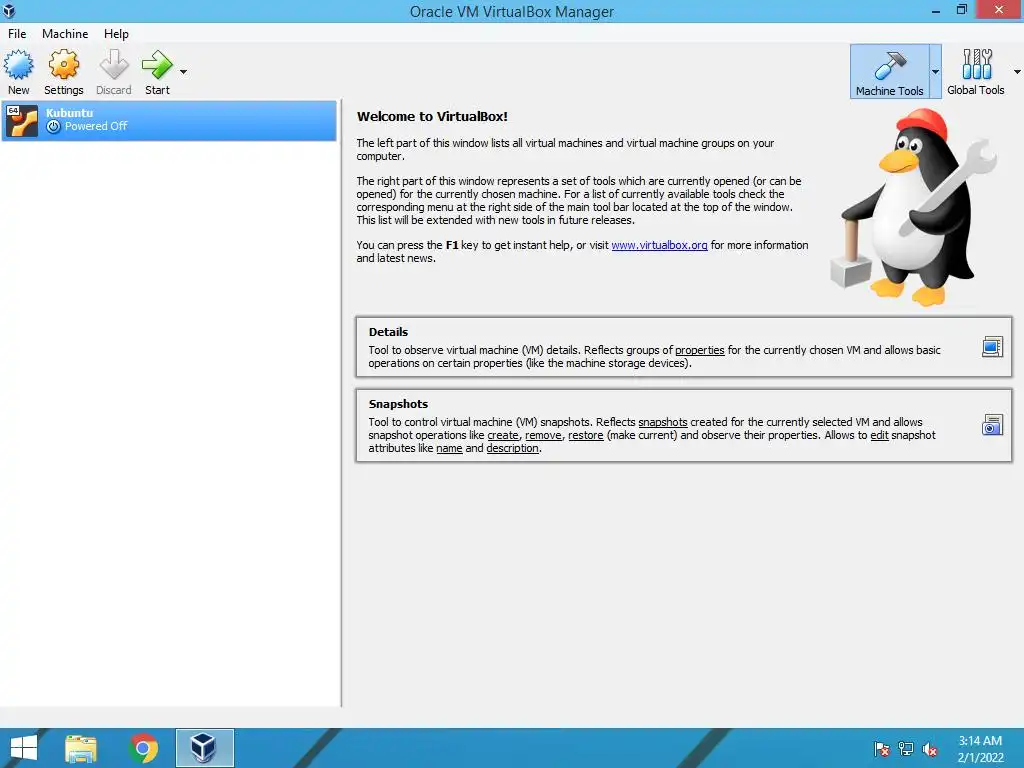Viewport: 1024px width, 768px height.
Task: Expand the Start button dropdown arrow
Action: click(184, 72)
